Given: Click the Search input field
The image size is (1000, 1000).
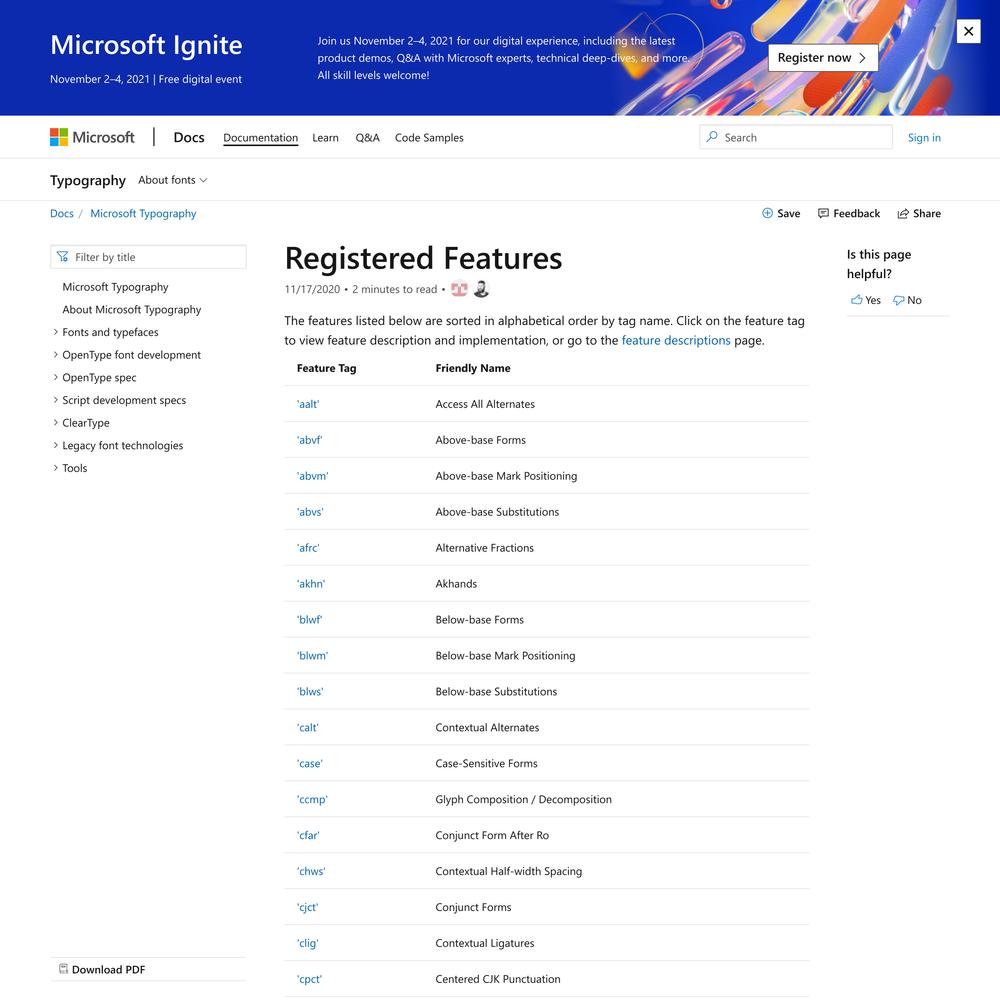Looking at the screenshot, I should [796, 137].
